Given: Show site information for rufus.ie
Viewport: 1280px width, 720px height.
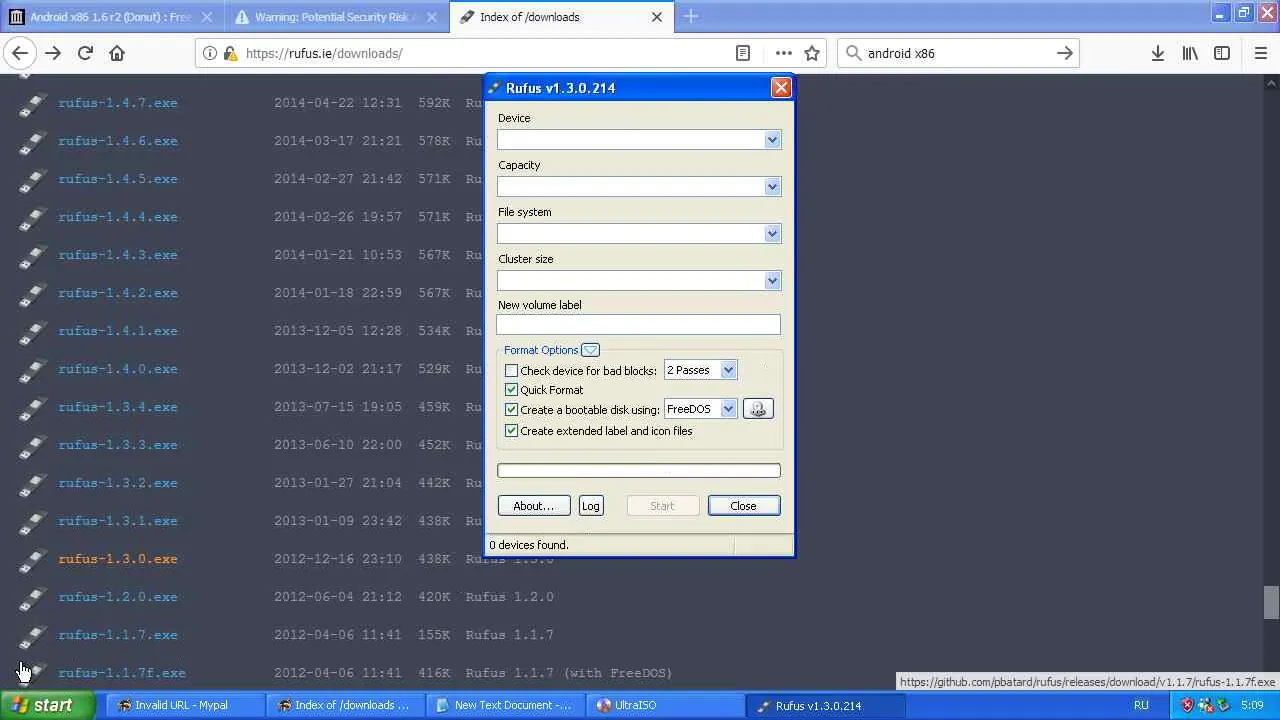Looking at the screenshot, I should click(210, 53).
